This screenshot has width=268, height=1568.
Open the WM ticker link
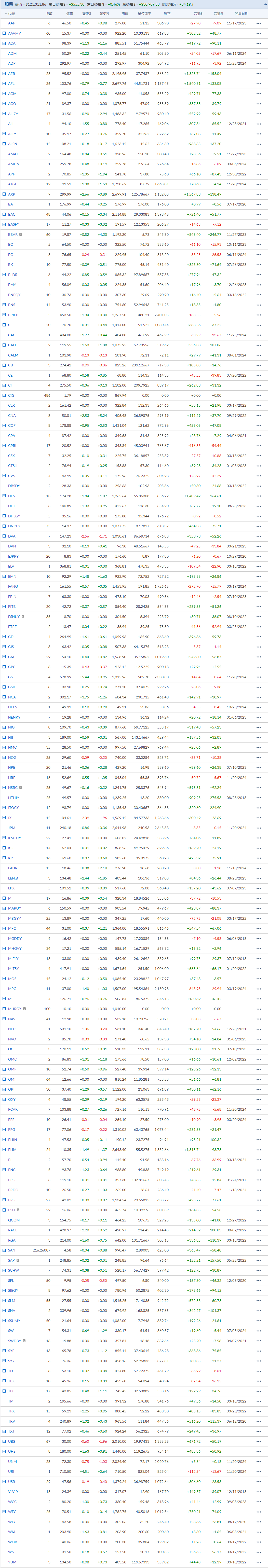[11, 1532]
